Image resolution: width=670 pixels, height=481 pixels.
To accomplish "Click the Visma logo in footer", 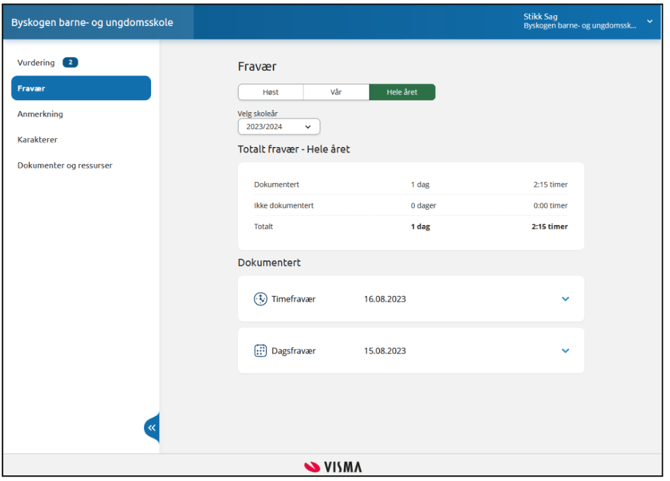I will (334, 467).
